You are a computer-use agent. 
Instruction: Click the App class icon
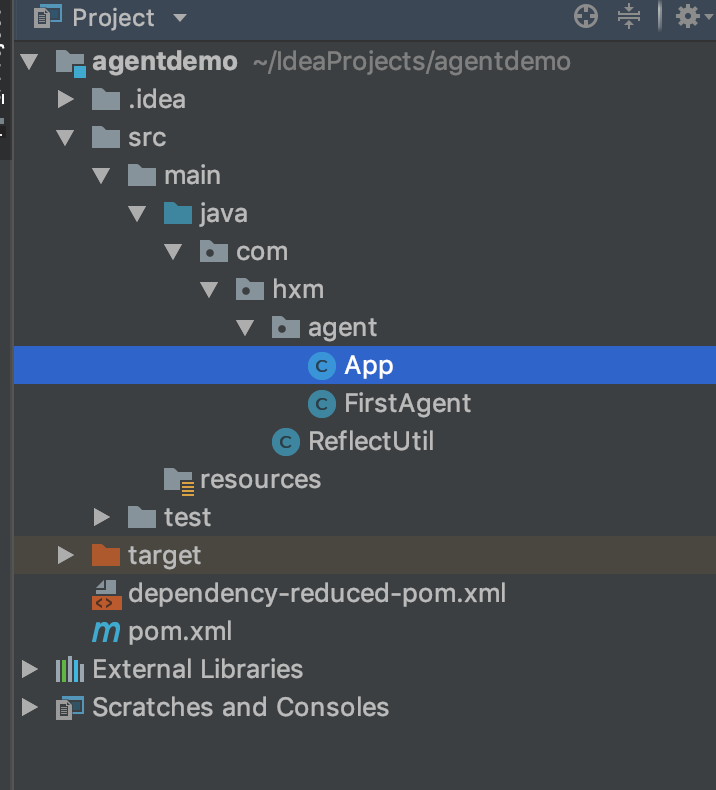pyautogui.click(x=321, y=366)
